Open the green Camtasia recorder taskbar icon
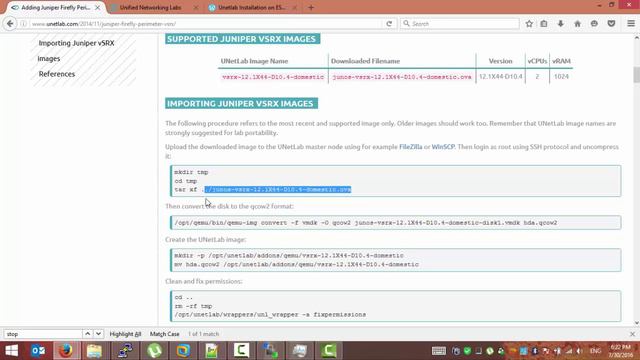 coord(329,351)
